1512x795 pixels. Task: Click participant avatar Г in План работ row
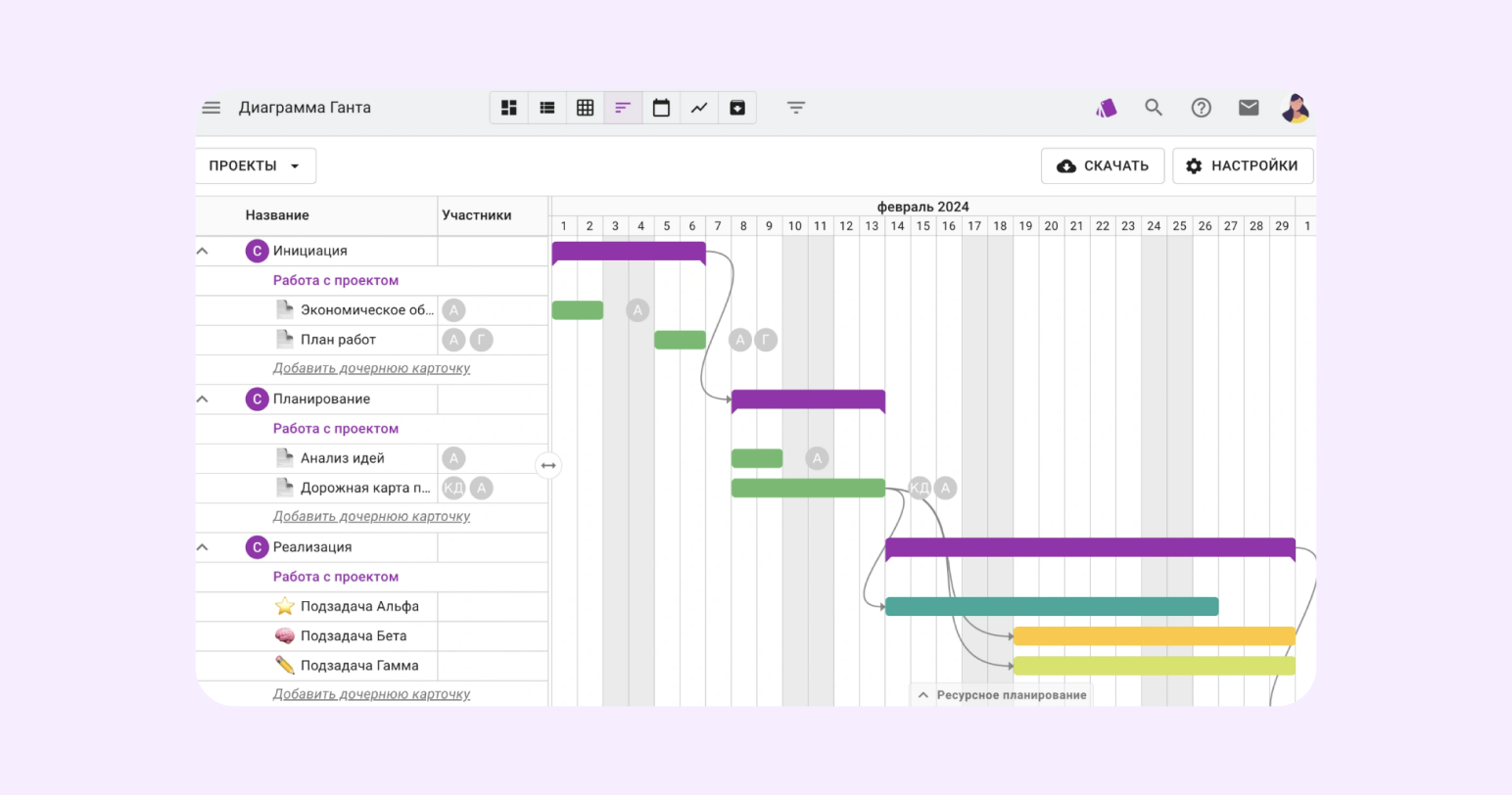[x=481, y=340]
